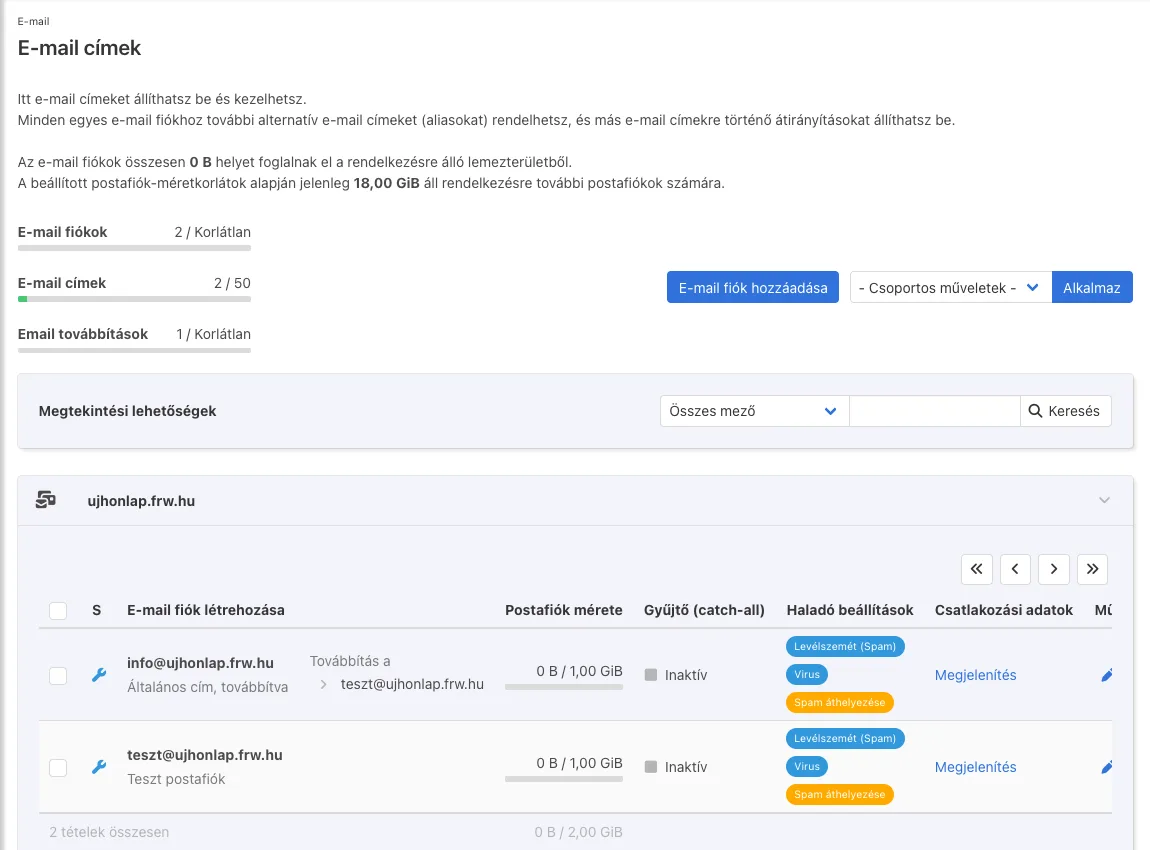The height and width of the screenshot is (850, 1150).
Task: Open the Csoportos műveletek dropdown
Action: (x=951, y=287)
